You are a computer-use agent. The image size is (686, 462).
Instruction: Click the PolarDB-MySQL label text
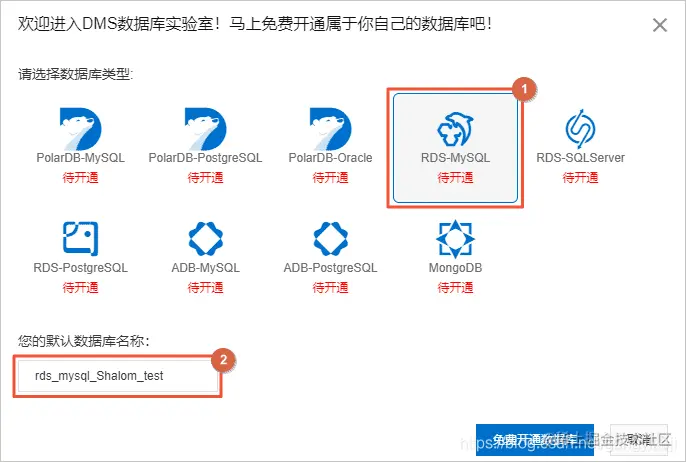pyautogui.click(x=80, y=158)
